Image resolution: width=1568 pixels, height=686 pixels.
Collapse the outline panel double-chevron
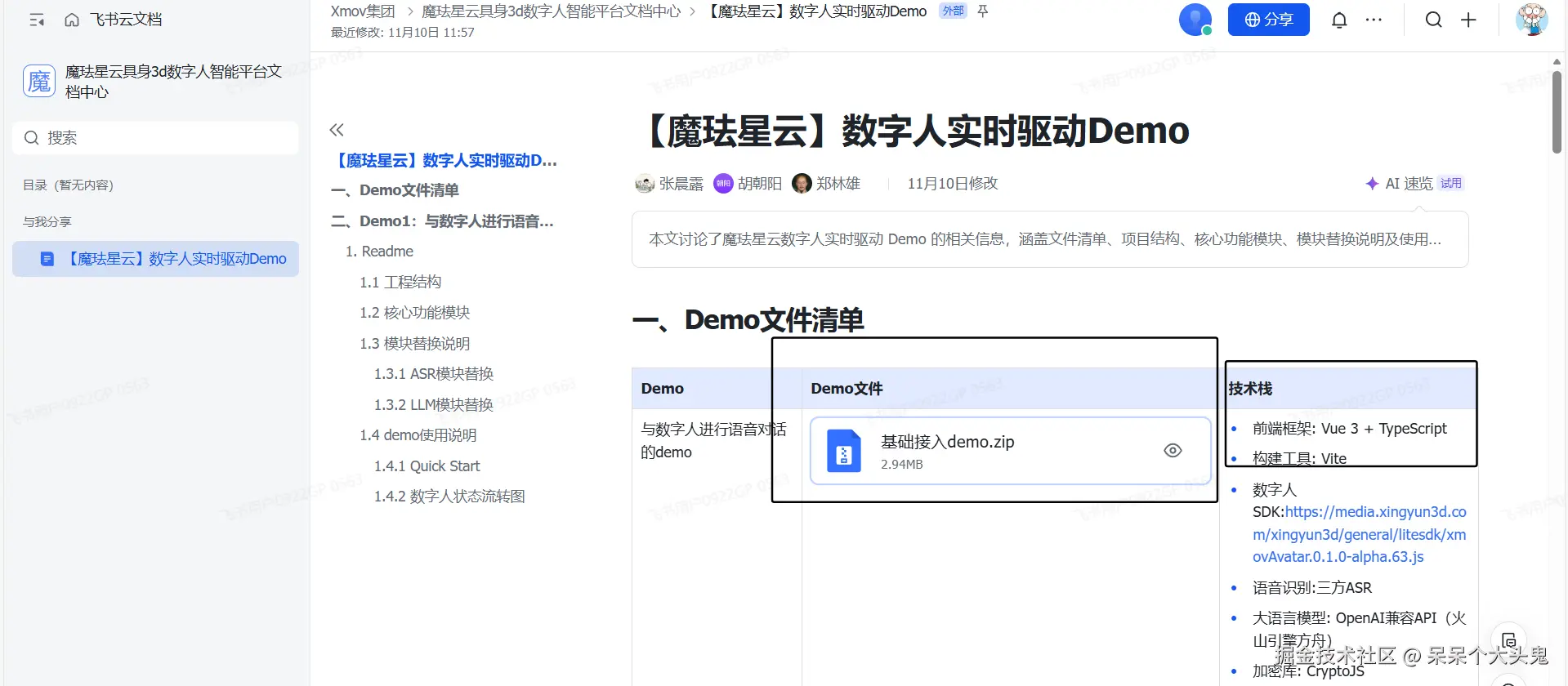[337, 130]
